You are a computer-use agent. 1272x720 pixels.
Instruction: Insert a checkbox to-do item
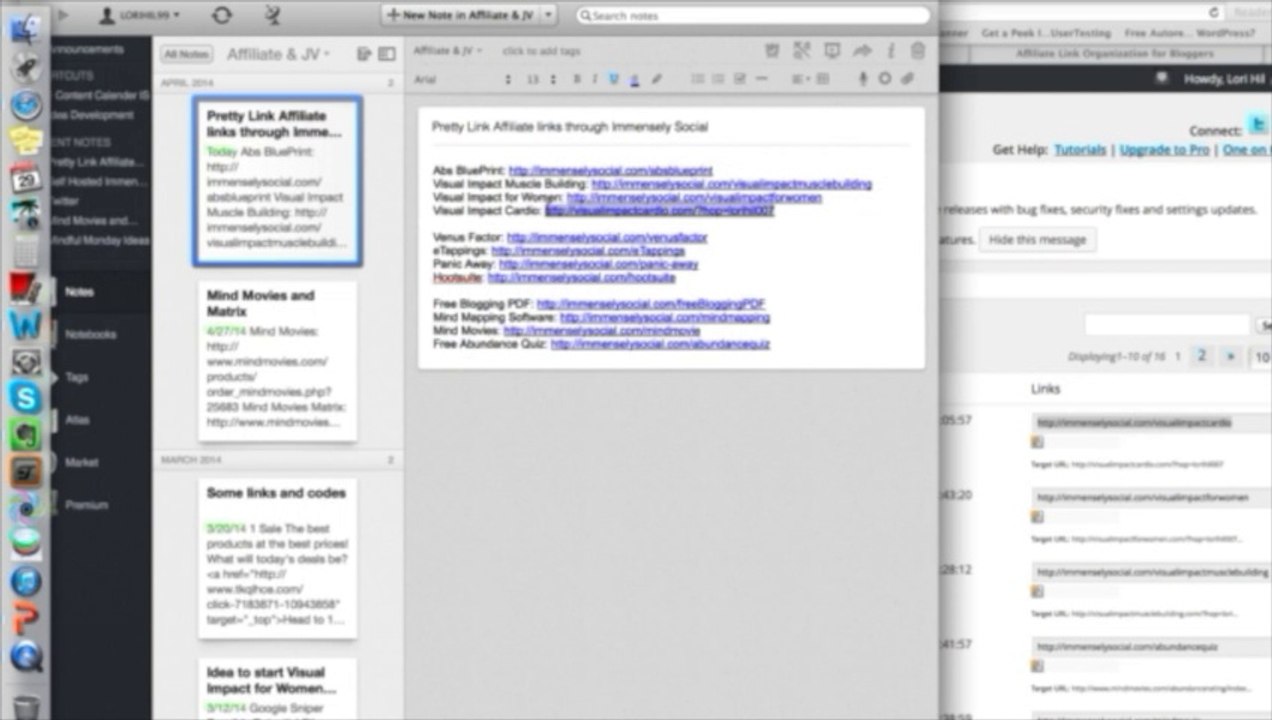point(740,79)
